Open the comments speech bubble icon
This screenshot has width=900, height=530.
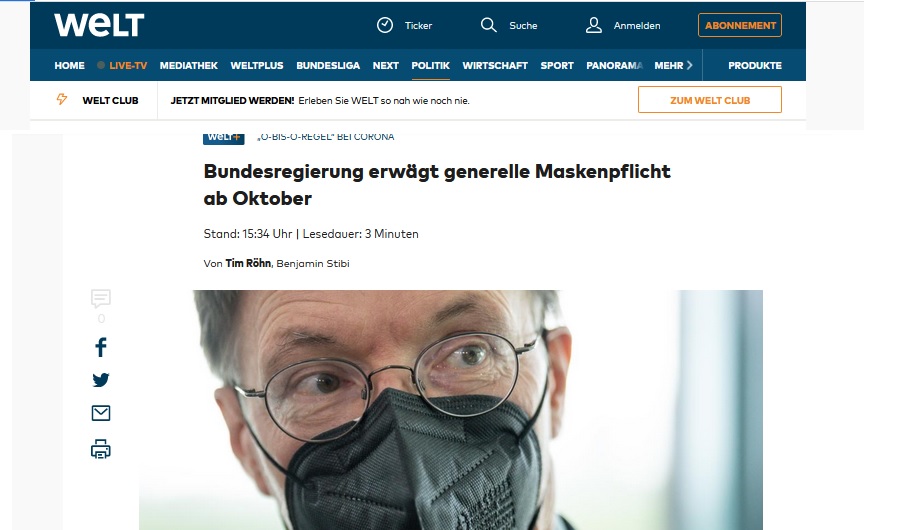point(100,298)
